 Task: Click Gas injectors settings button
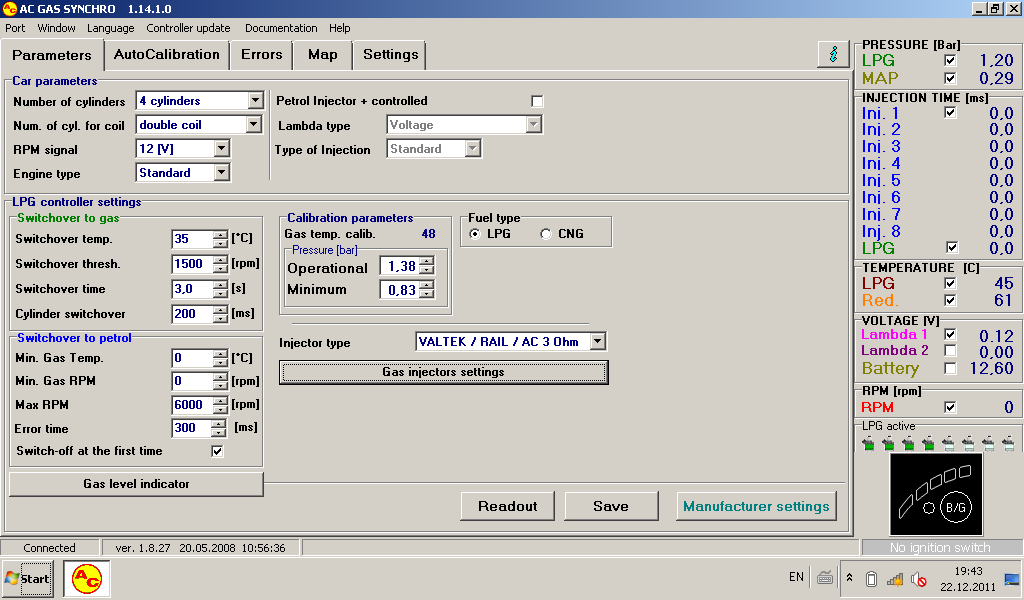coord(443,372)
